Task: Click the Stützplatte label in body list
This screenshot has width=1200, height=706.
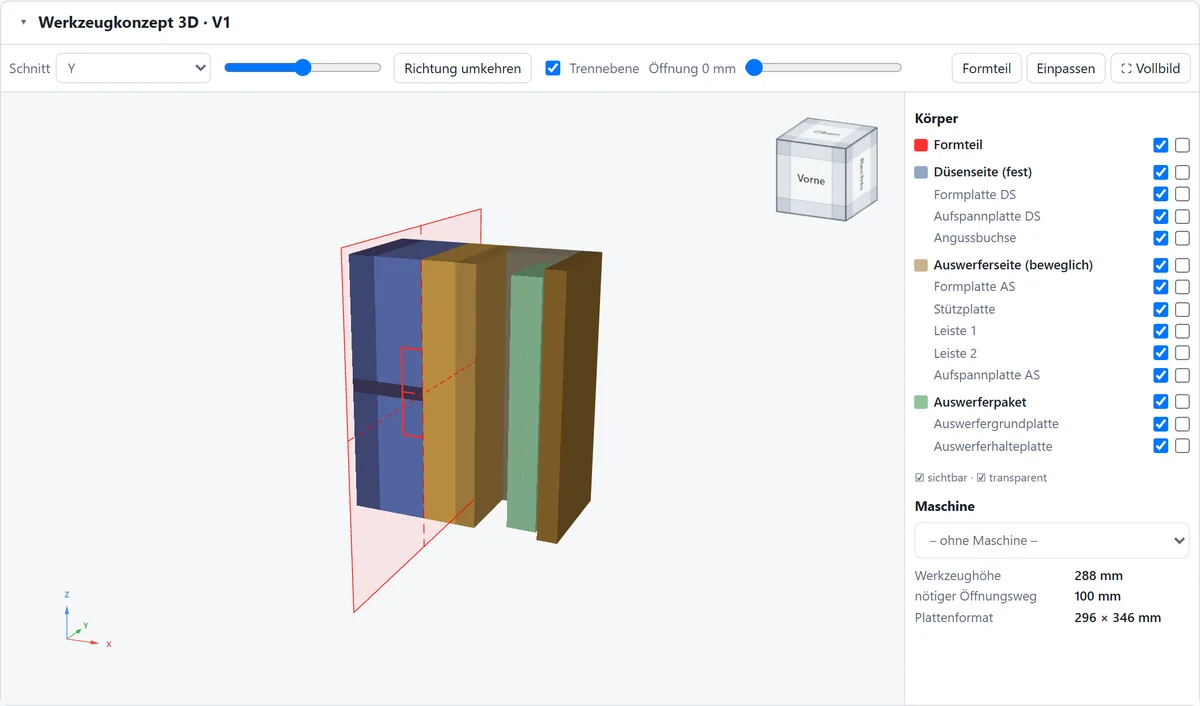Action: [964, 309]
